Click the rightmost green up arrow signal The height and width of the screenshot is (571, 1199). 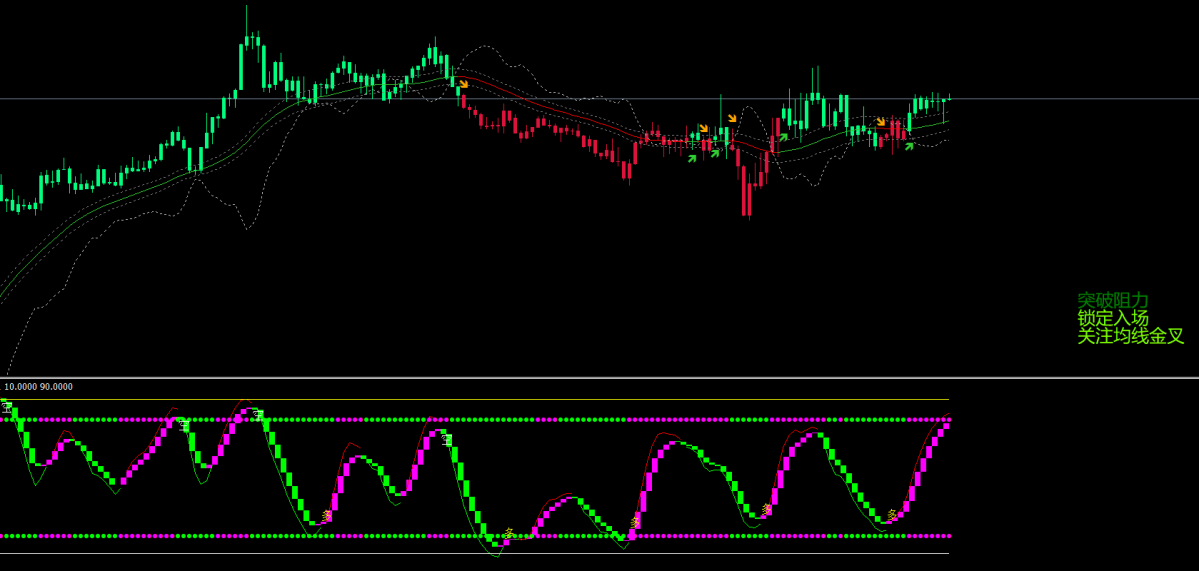(x=909, y=146)
